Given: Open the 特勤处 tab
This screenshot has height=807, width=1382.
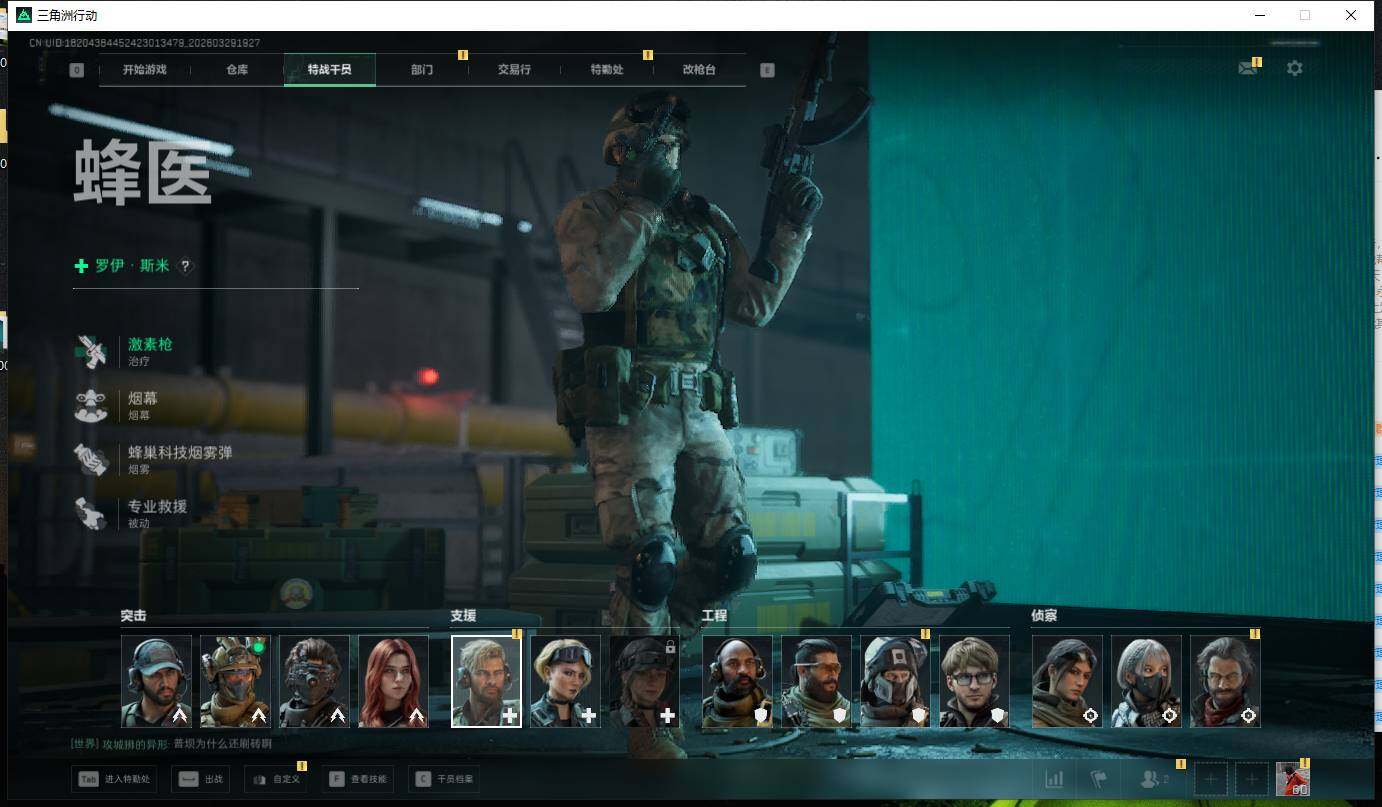Looking at the screenshot, I should (607, 70).
